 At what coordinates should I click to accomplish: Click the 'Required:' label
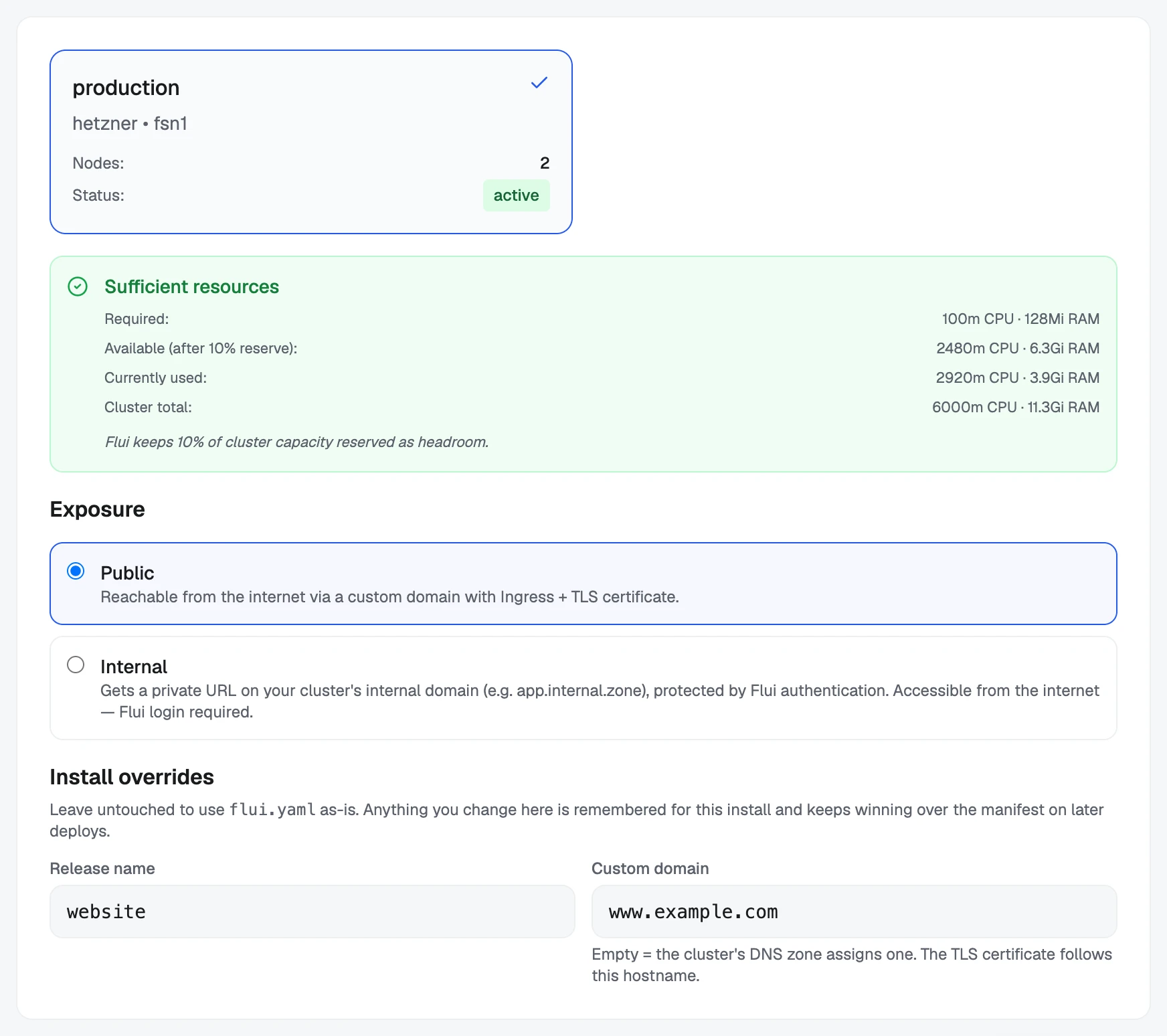point(137,319)
